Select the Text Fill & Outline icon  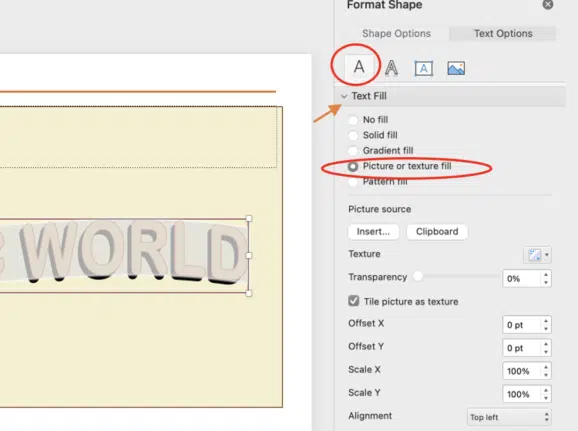[359, 67]
